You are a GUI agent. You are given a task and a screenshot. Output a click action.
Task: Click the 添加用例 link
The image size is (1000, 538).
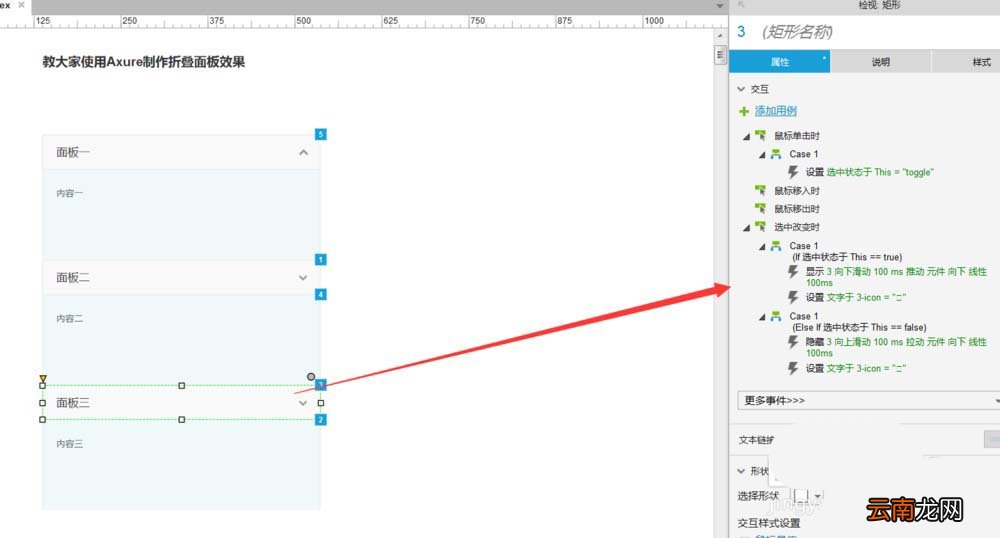pyautogui.click(x=776, y=111)
